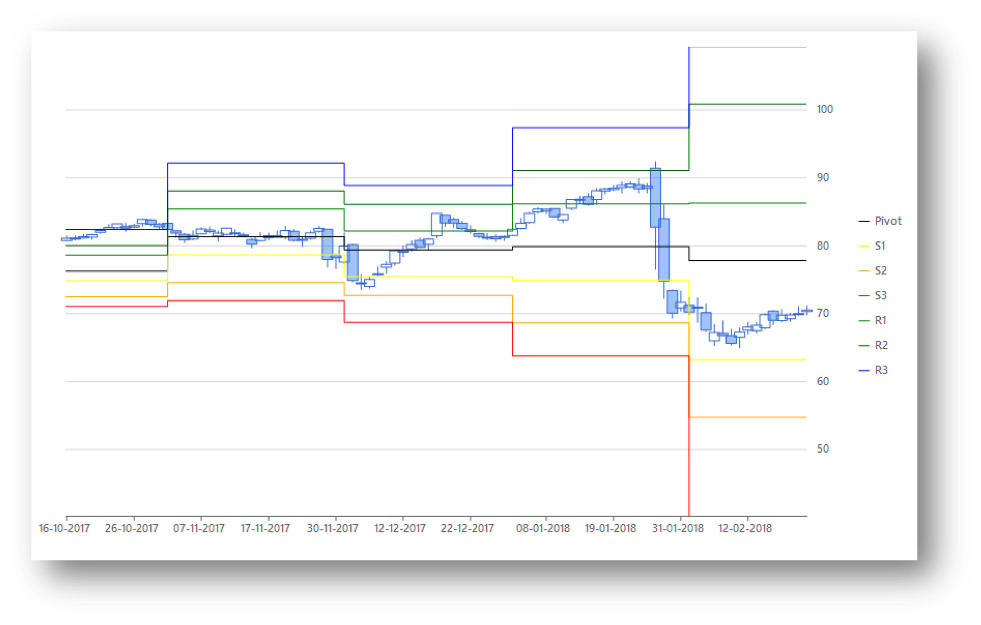The image size is (981, 625).
Task: Click the green R1 legend marker
Action: click(x=862, y=320)
